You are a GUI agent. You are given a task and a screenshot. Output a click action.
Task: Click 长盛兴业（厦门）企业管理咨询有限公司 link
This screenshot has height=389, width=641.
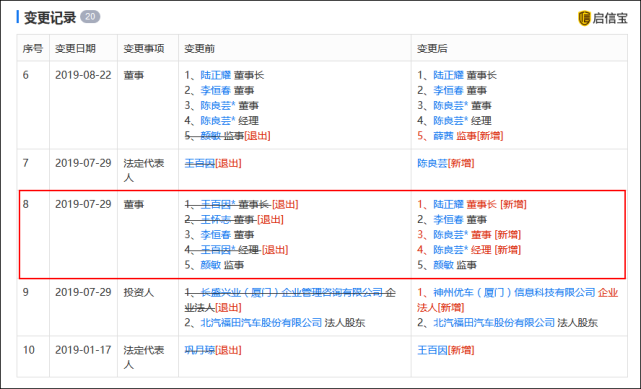click(292, 293)
